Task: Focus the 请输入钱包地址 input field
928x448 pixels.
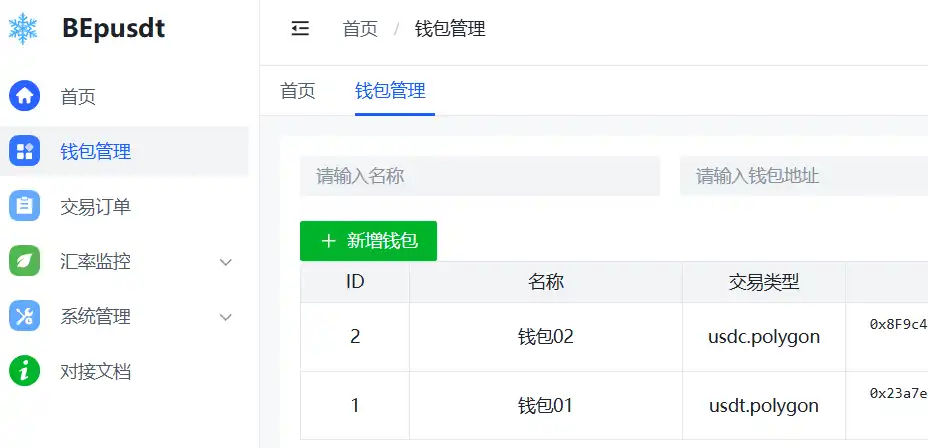Action: pyautogui.click(x=800, y=176)
